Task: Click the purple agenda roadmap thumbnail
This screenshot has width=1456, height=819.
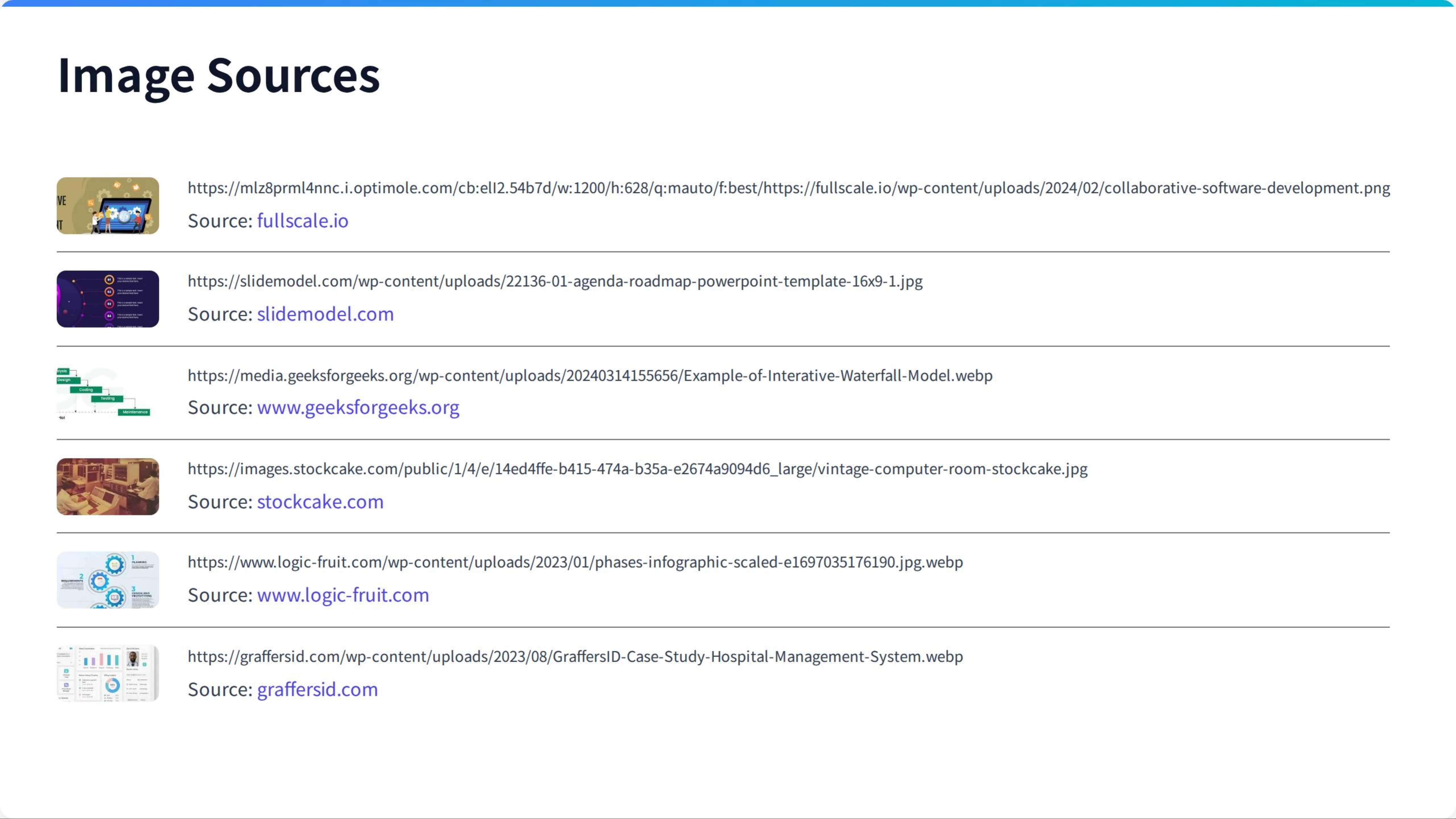Action: (107, 299)
